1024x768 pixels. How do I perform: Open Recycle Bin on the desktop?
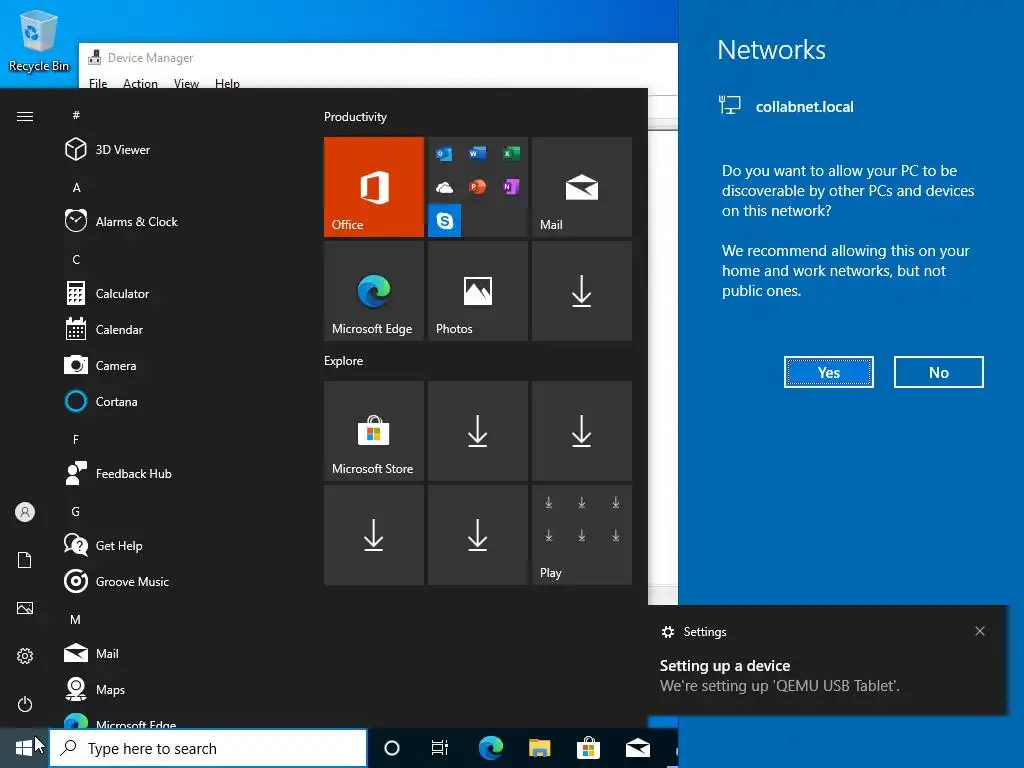click(x=38, y=40)
